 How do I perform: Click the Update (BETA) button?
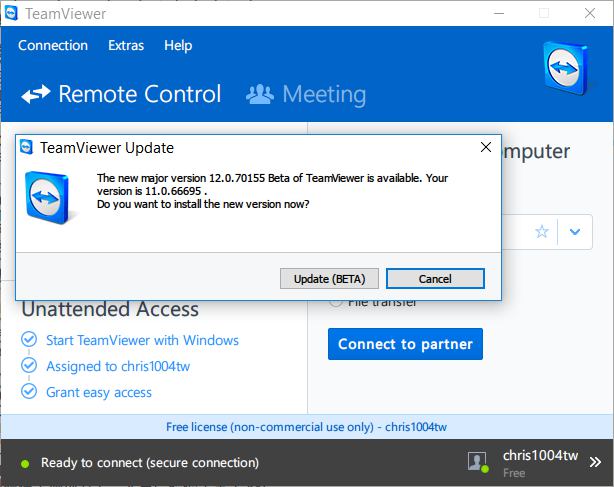point(329,279)
